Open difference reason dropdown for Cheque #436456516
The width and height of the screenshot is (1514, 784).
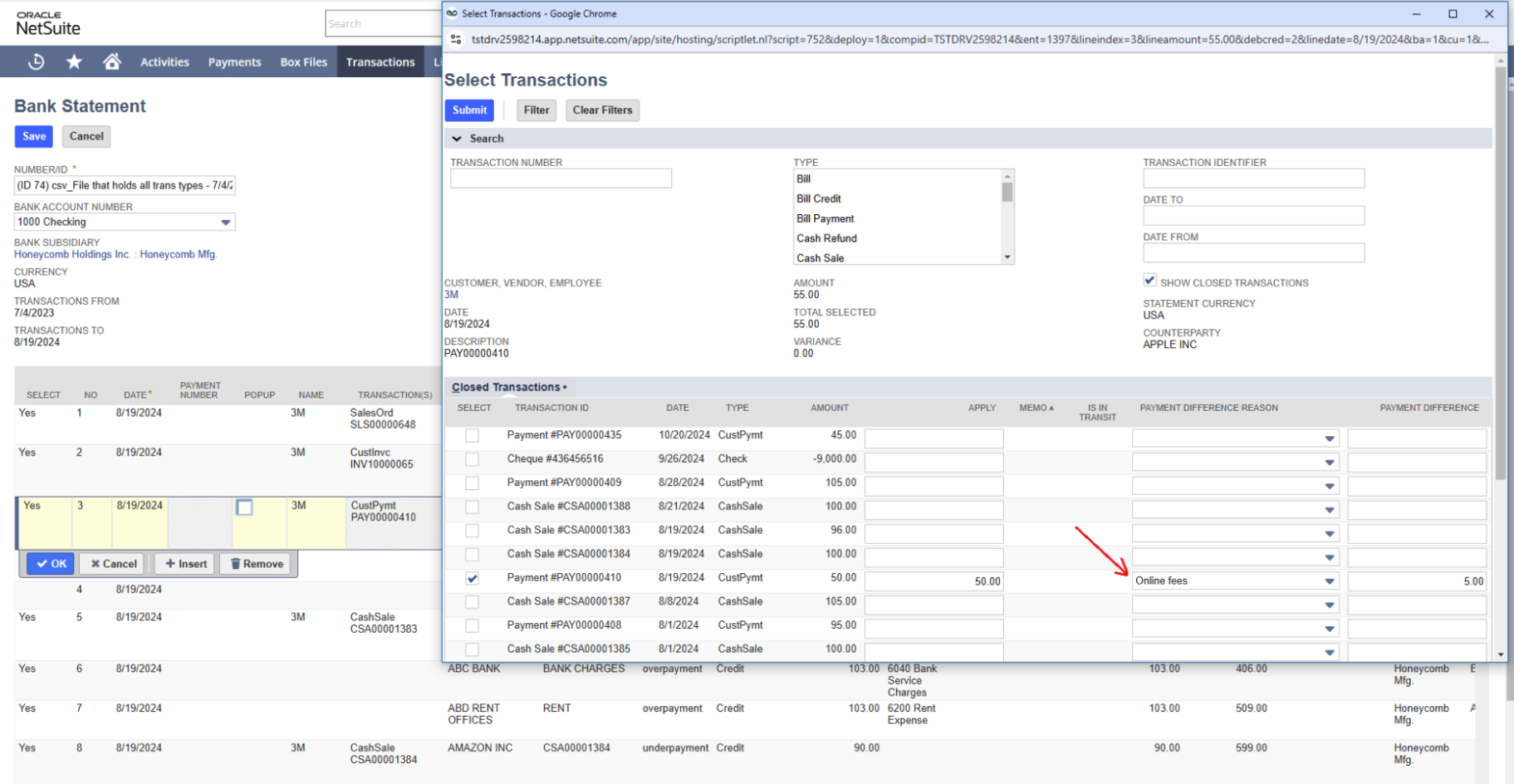(1330, 463)
